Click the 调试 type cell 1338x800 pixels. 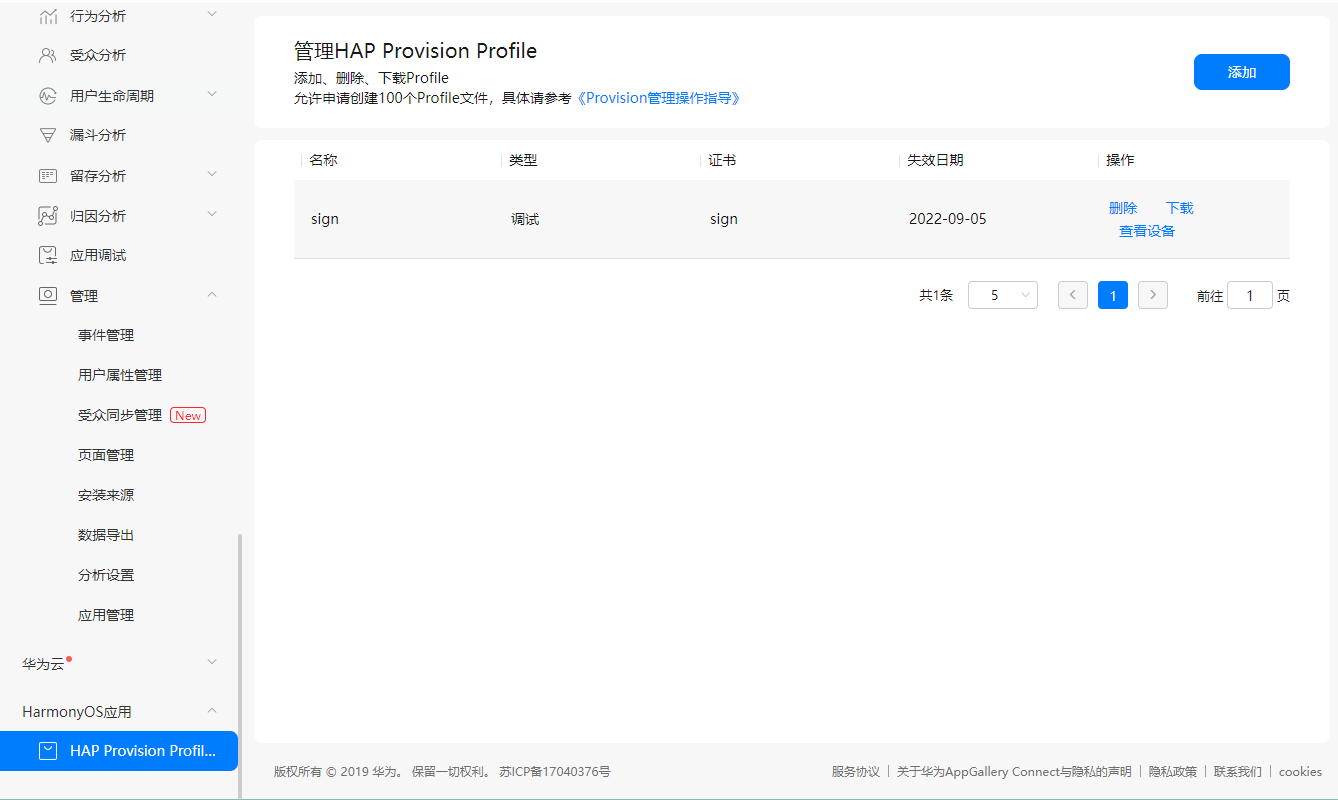(525, 219)
